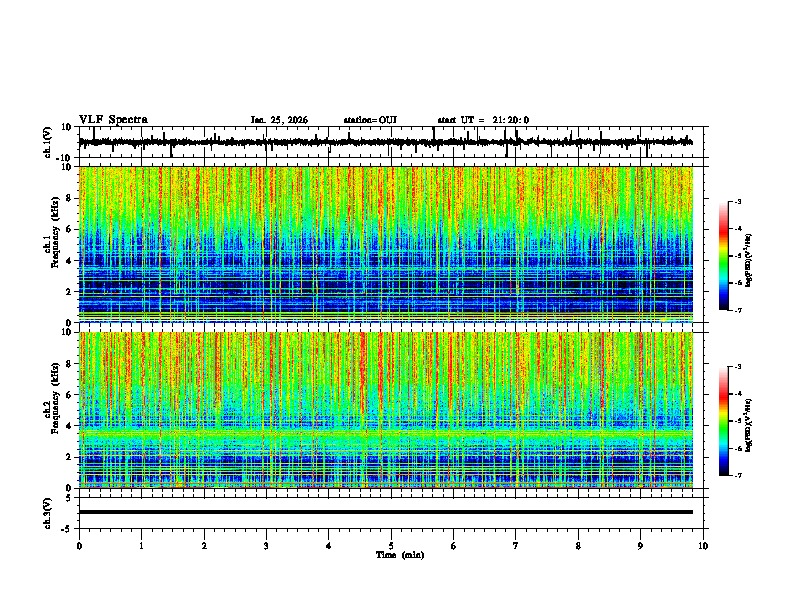Click the "ch.3(V)" axis label

[x=48, y=513]
